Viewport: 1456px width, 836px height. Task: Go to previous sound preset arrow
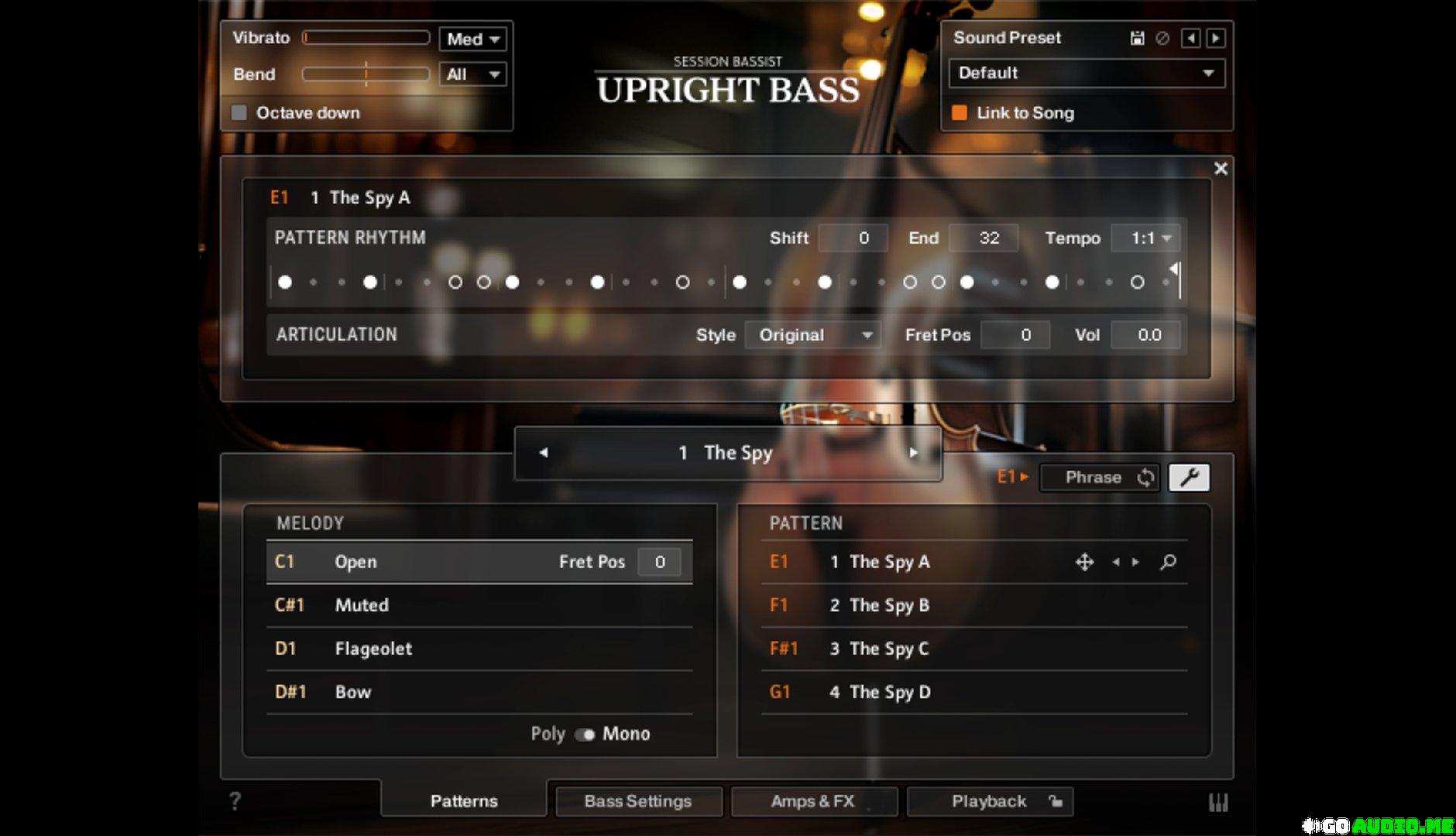(1191, 38)
